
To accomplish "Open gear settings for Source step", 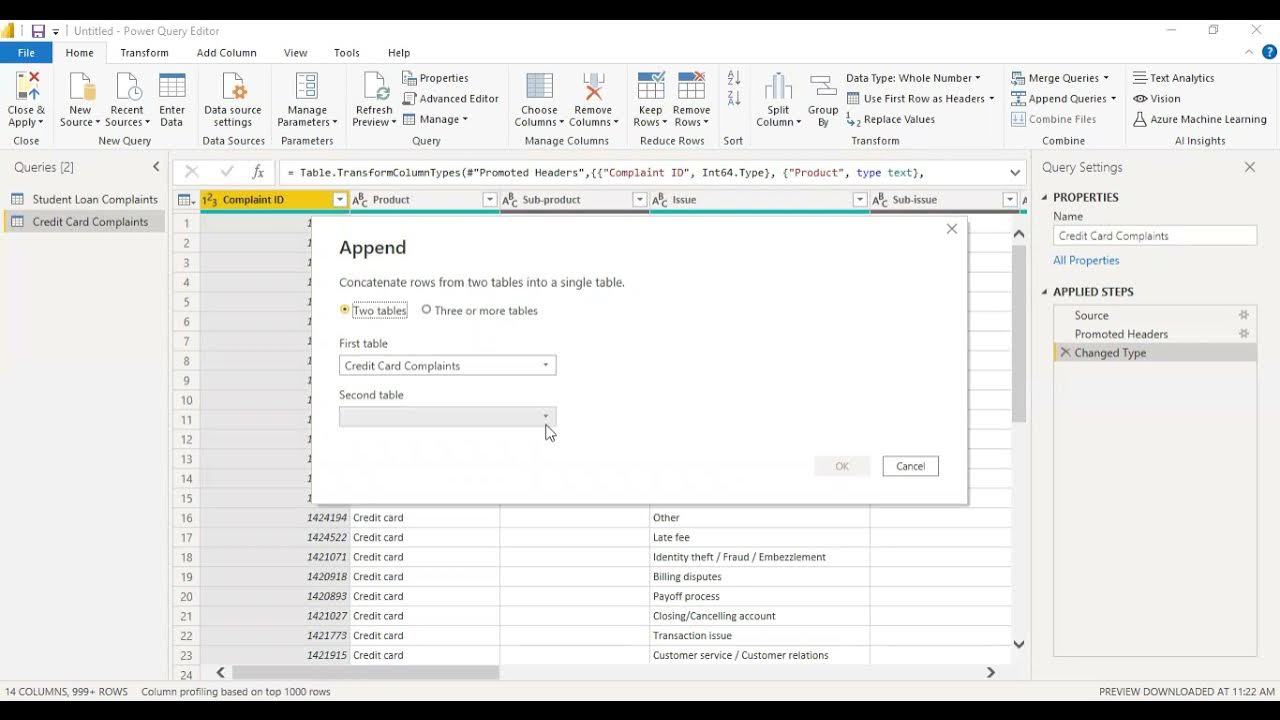I will [x=1244, y=315].
